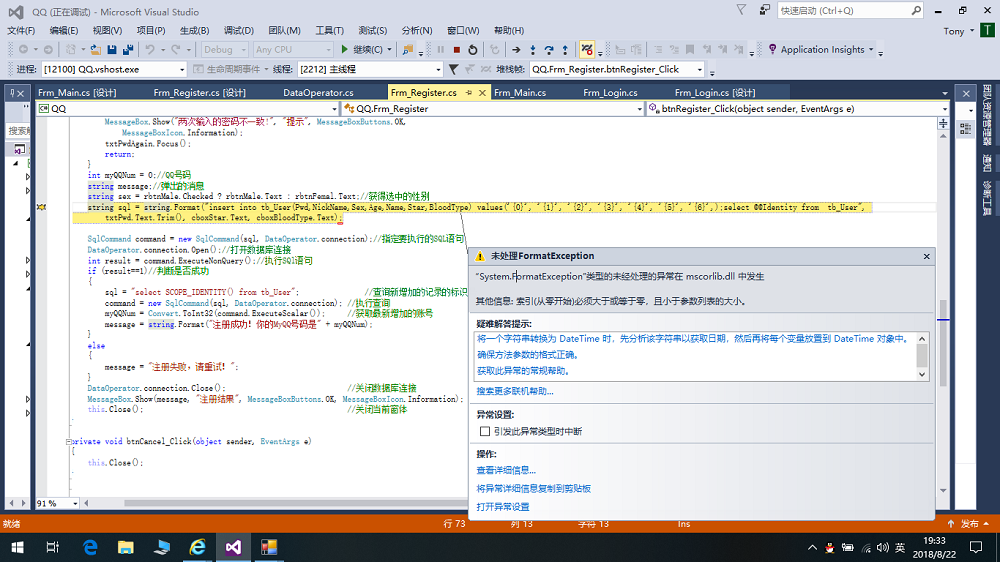Click the thread filter funnel icon

pos(453,69)
